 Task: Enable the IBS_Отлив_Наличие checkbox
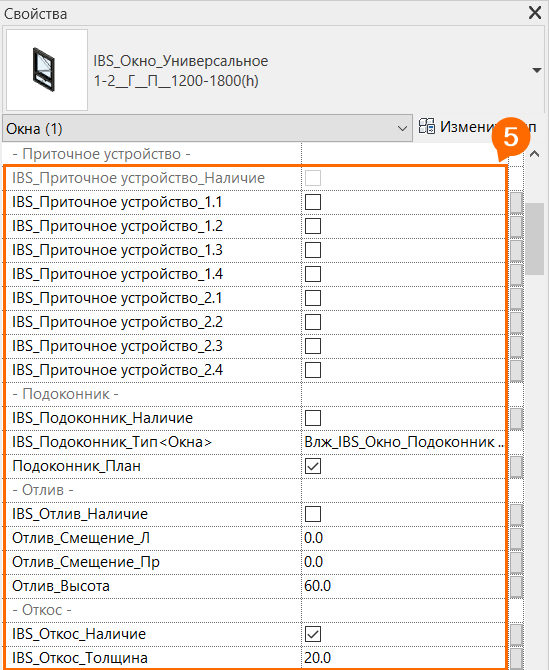pyautogui.click(x=313, y=514)
